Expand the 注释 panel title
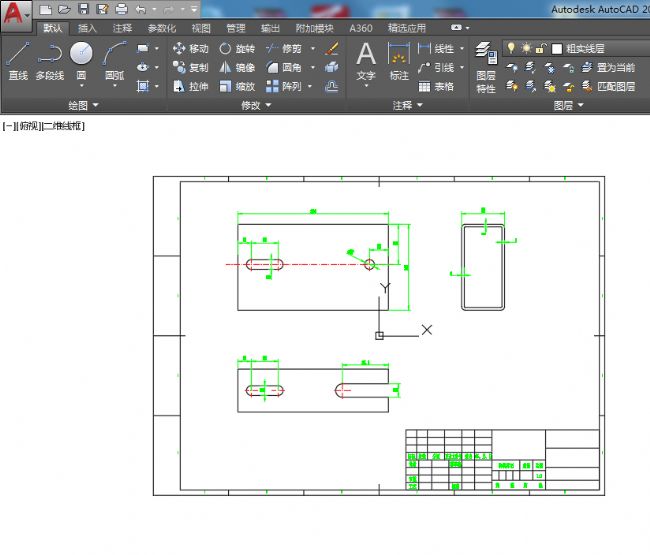This screenshot has width=650, height=555. pos(407,105)
